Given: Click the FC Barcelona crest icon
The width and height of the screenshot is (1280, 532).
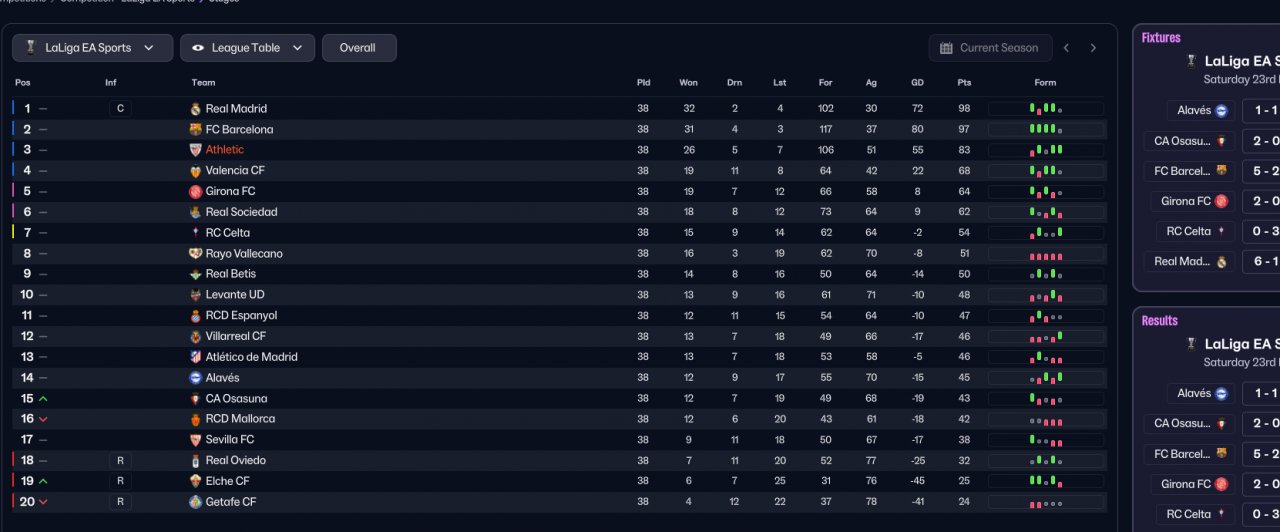Looking at the screenshot, I should tap(195, 130).
